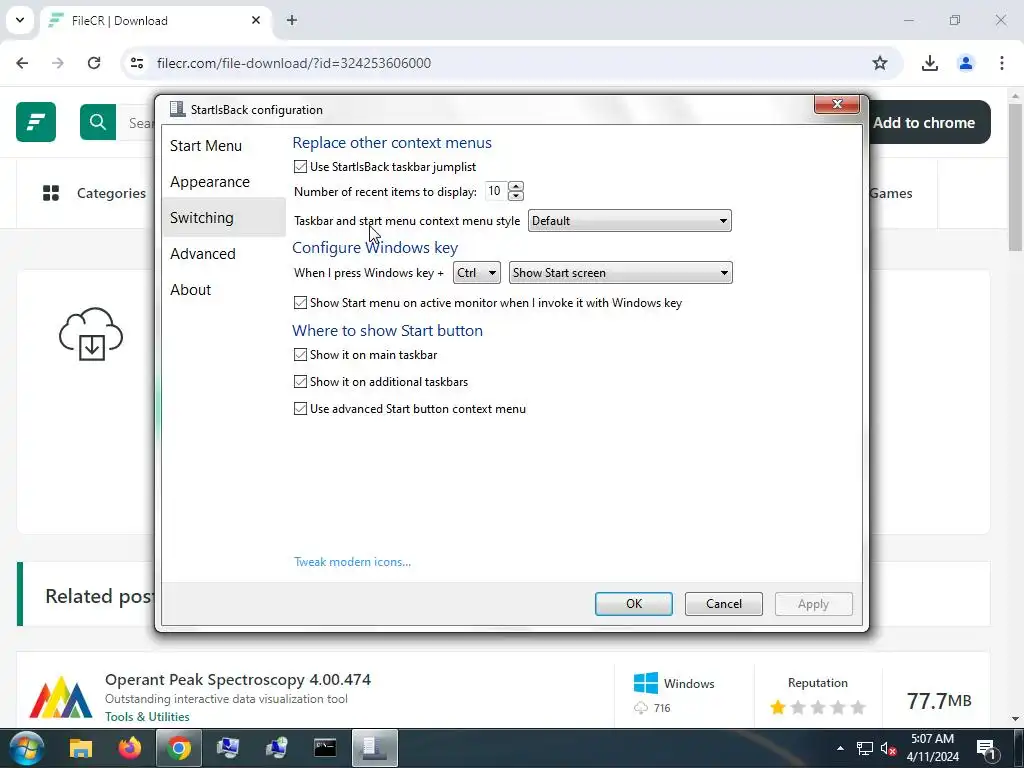Screen dimensions: 1024x768
Task: Click the Tools & Utilities category link
Action: click(147, 716)
